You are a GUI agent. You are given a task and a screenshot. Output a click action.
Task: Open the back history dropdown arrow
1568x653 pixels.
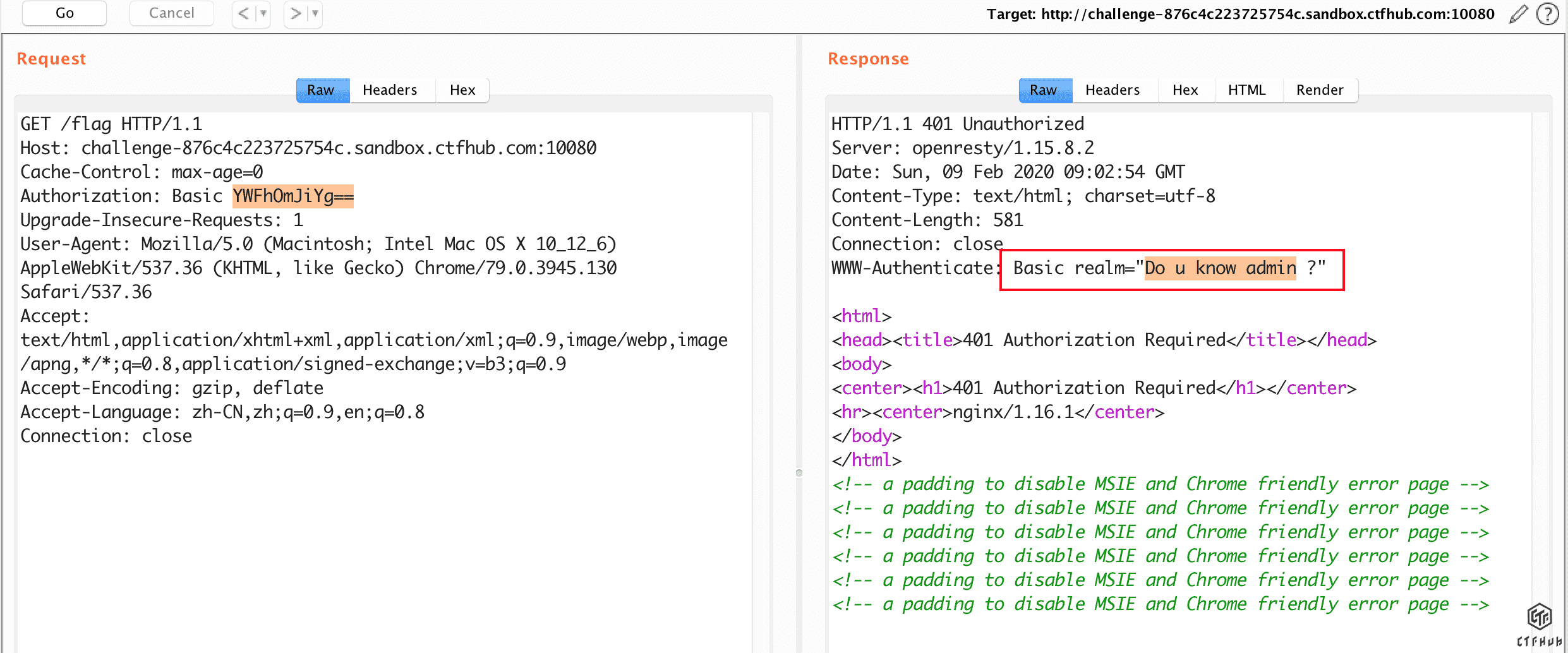click(x=263, y=13)
